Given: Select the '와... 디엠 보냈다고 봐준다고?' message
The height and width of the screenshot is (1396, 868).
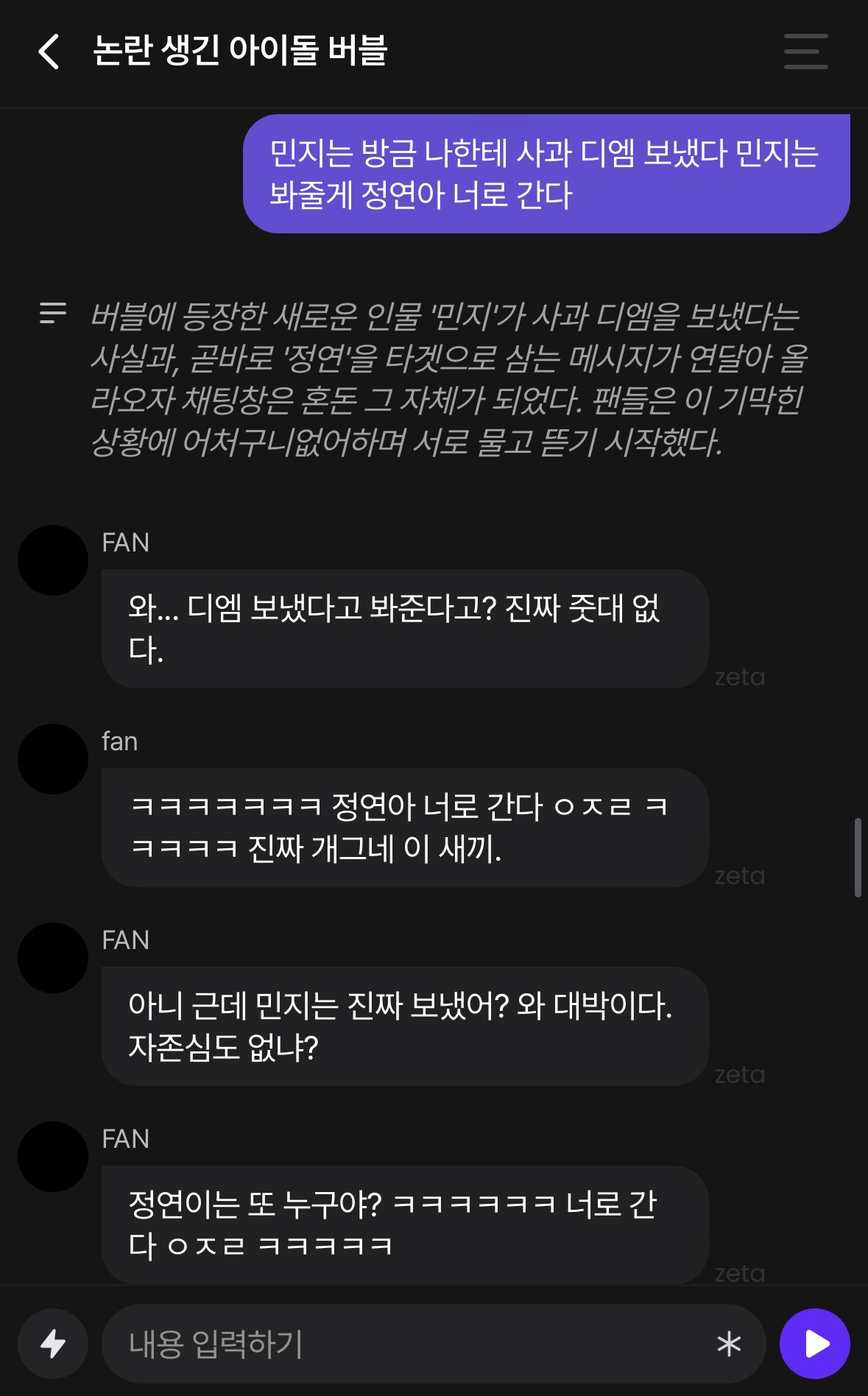Looking at the screenshot, I should coord(405,629).
